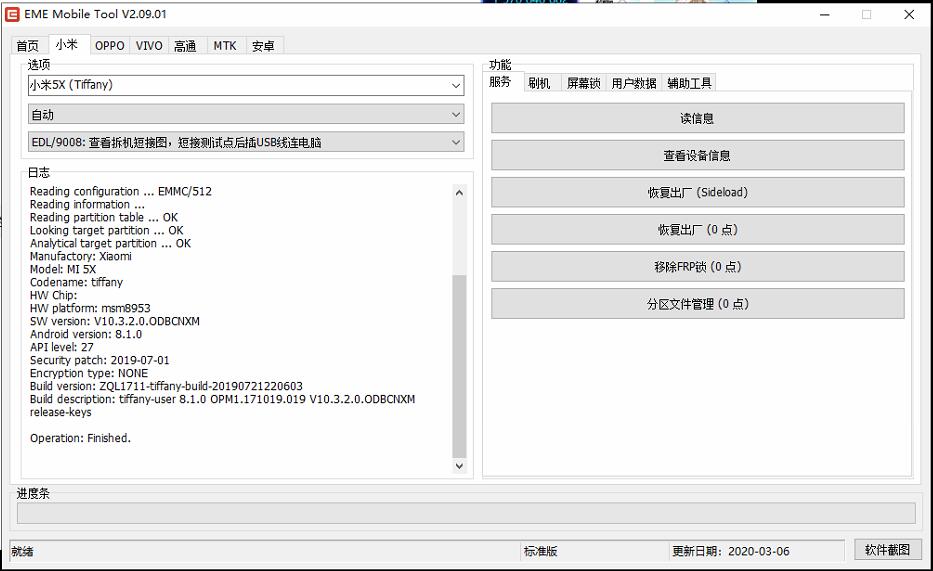933x571 pixels.
Task: Click the 读信息 button
Action: 697,118
